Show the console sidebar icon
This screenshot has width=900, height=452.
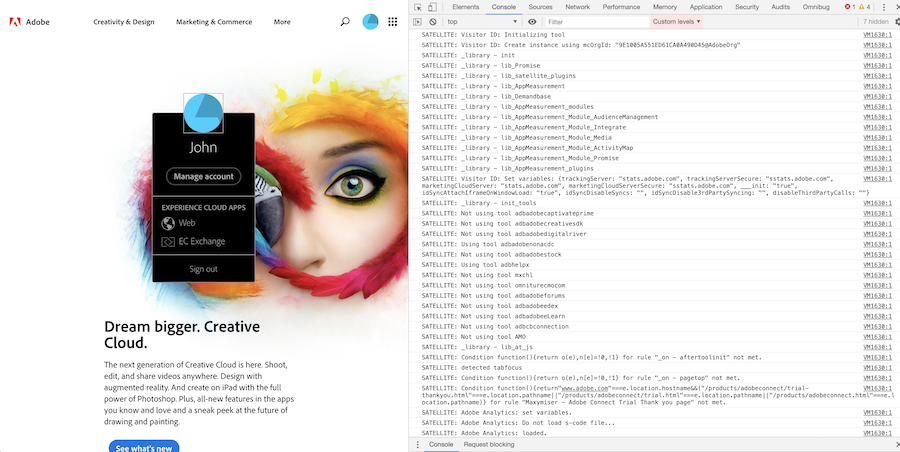(x=417, y=22)
